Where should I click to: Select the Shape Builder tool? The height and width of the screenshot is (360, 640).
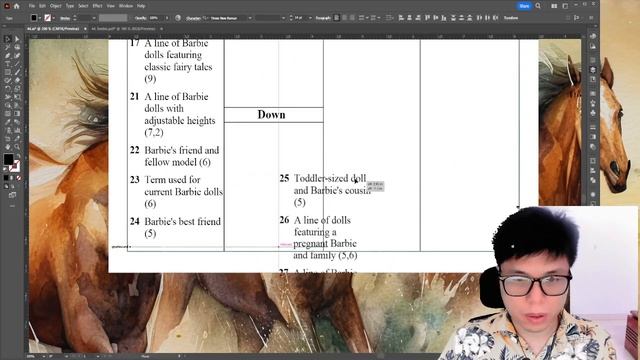(7, 105)
